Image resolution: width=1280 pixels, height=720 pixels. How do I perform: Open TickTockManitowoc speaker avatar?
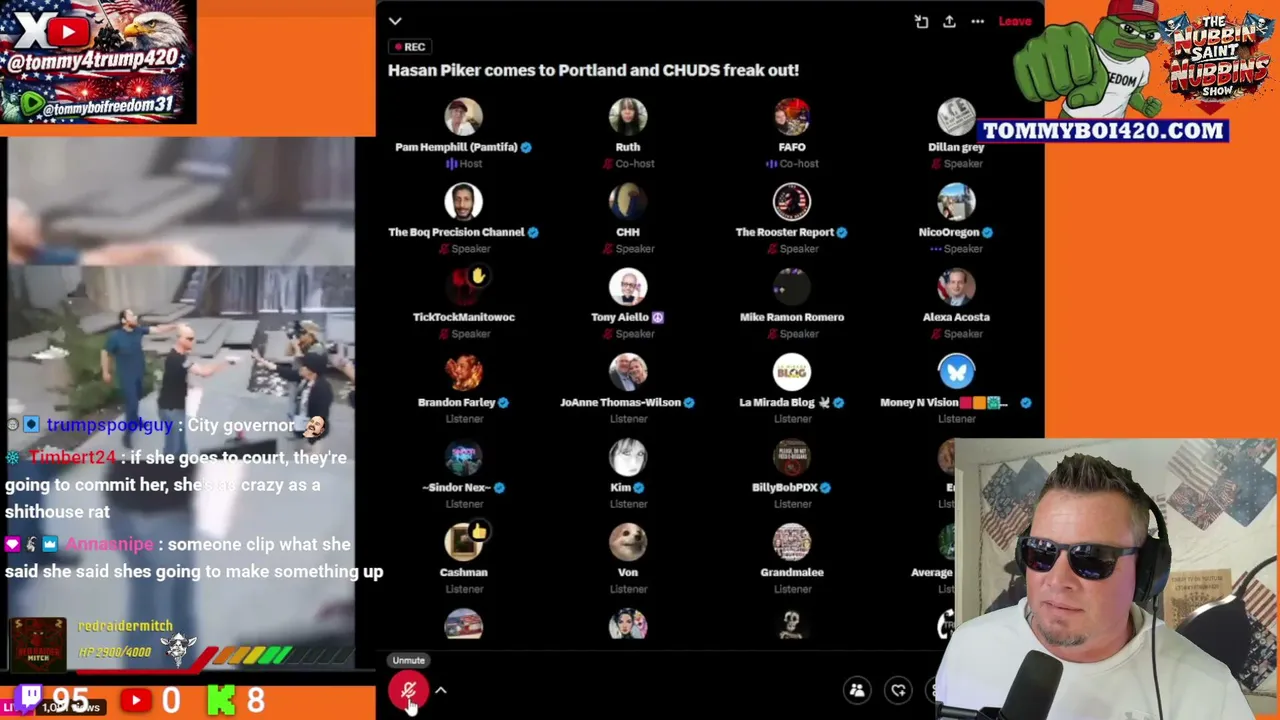(463, 287)
